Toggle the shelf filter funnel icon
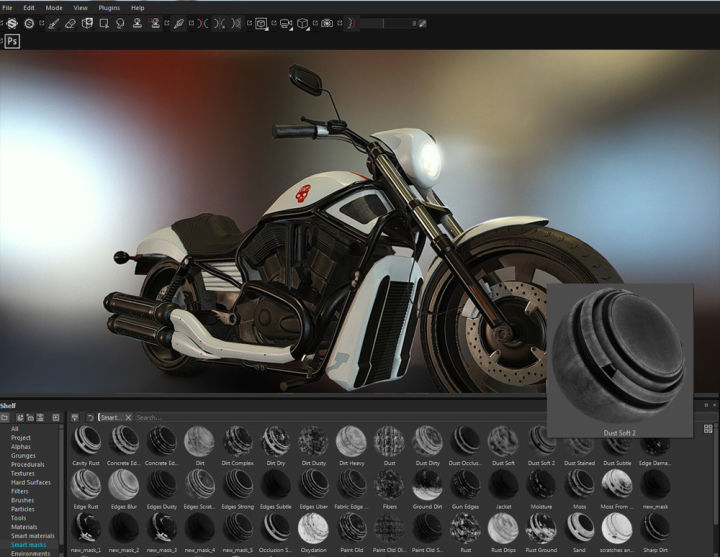 coord(74,417)
